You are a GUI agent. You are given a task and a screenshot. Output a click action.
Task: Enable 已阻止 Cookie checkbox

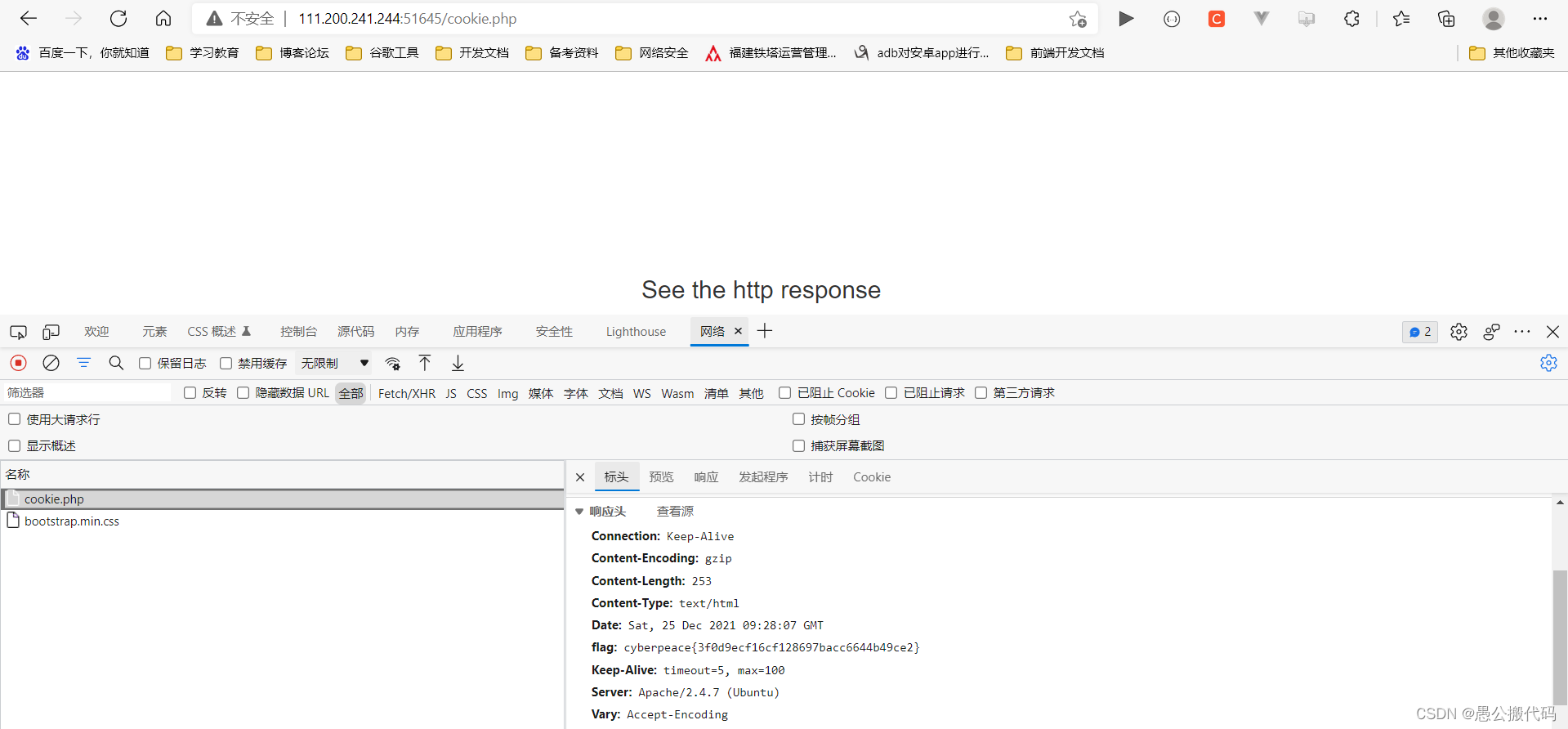tap(784, 393)
